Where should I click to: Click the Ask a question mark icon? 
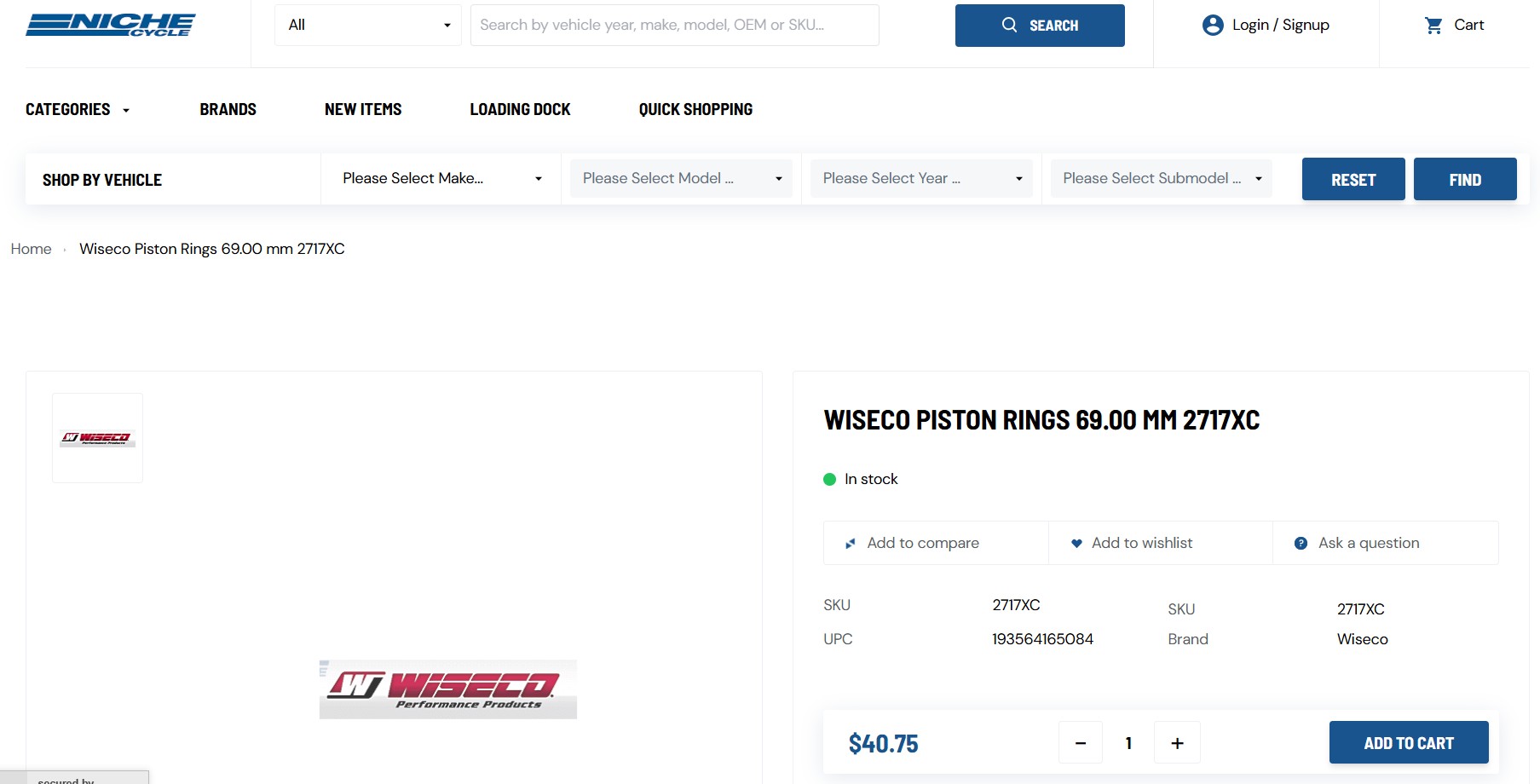[1301, 544]
